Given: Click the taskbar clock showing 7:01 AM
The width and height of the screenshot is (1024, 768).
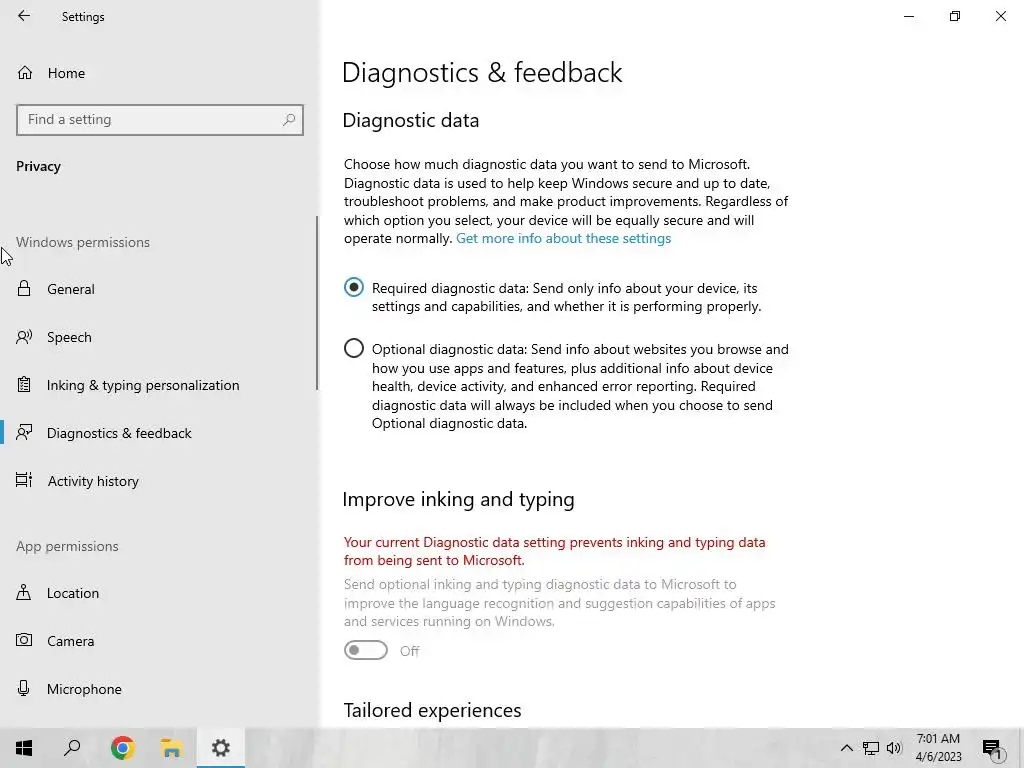Looking at the screenshot, I should tap(938, 748).
